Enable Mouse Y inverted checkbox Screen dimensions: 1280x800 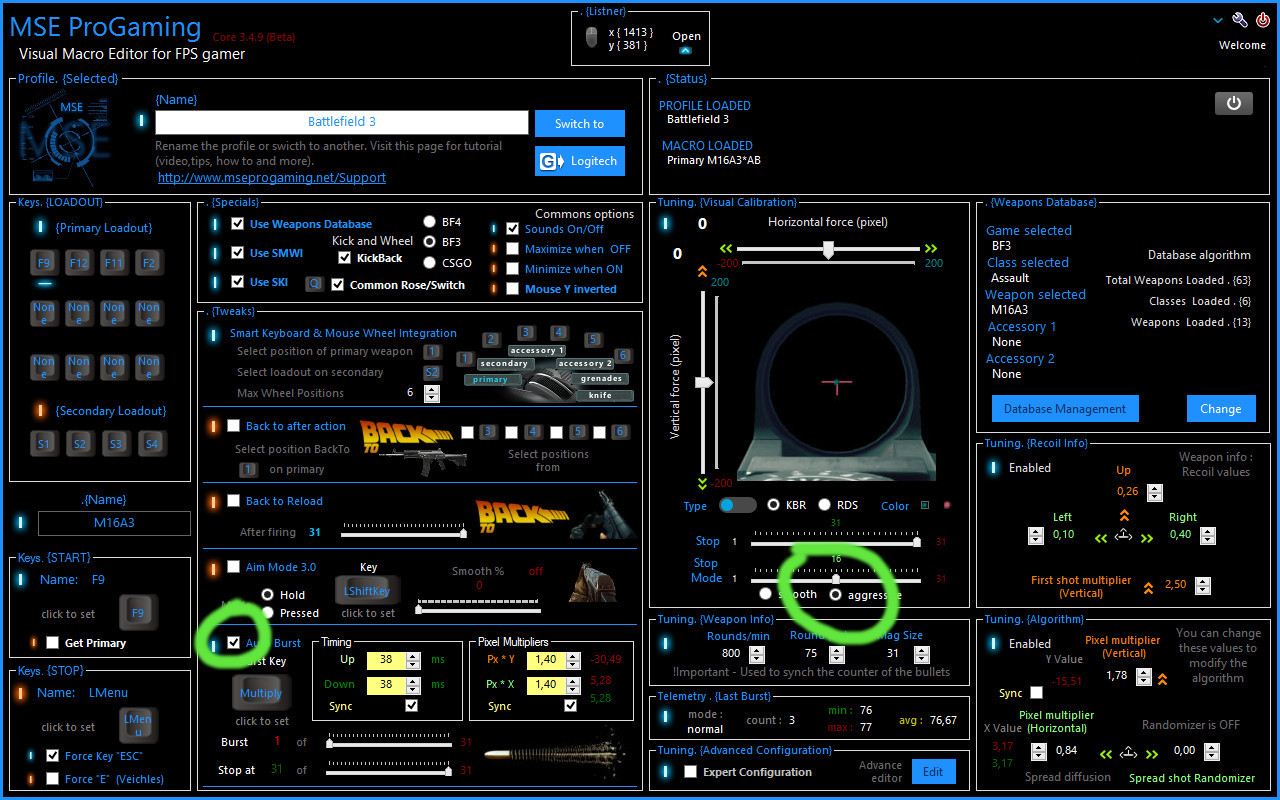point(513,289)
